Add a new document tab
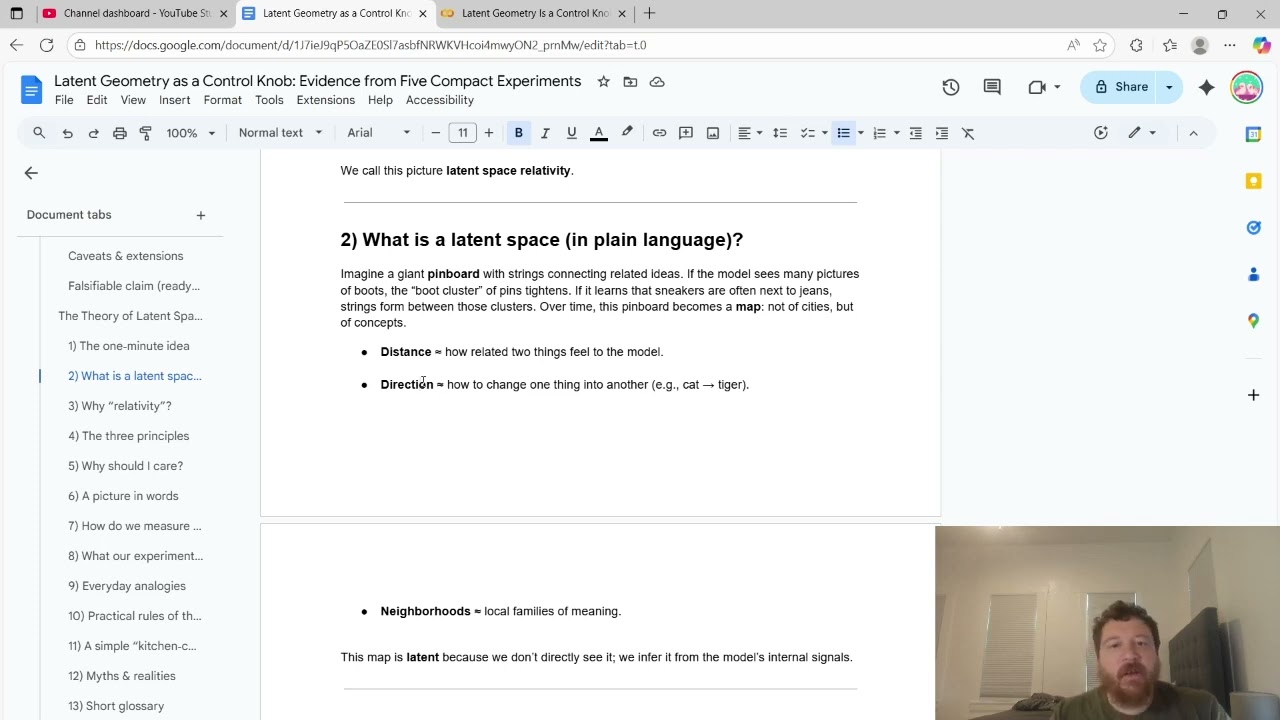1280x720 pixels. point(200,215)
